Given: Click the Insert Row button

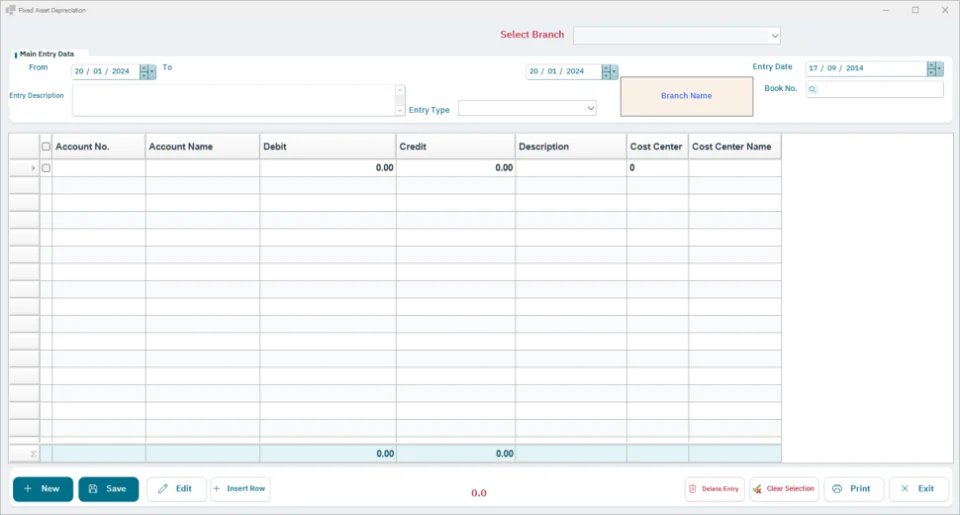Looking at the screenshot, I should [240, 489].
